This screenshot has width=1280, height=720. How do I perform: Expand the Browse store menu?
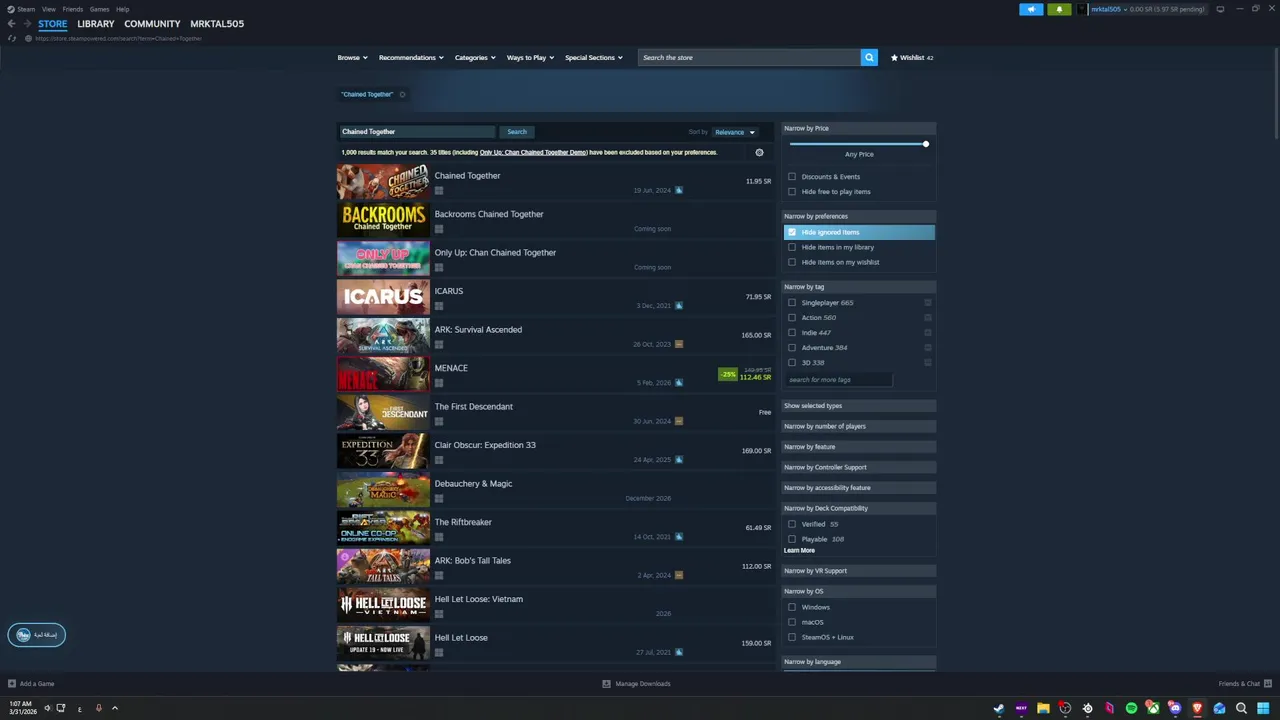352,58
